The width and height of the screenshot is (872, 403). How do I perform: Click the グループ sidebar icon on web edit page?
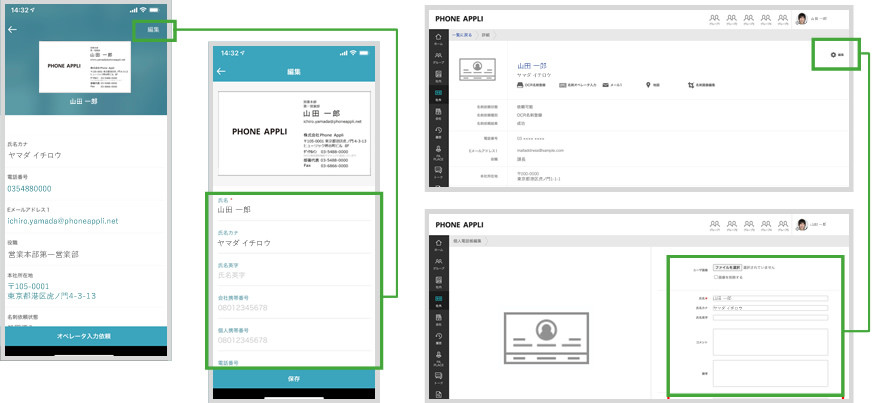439,263
